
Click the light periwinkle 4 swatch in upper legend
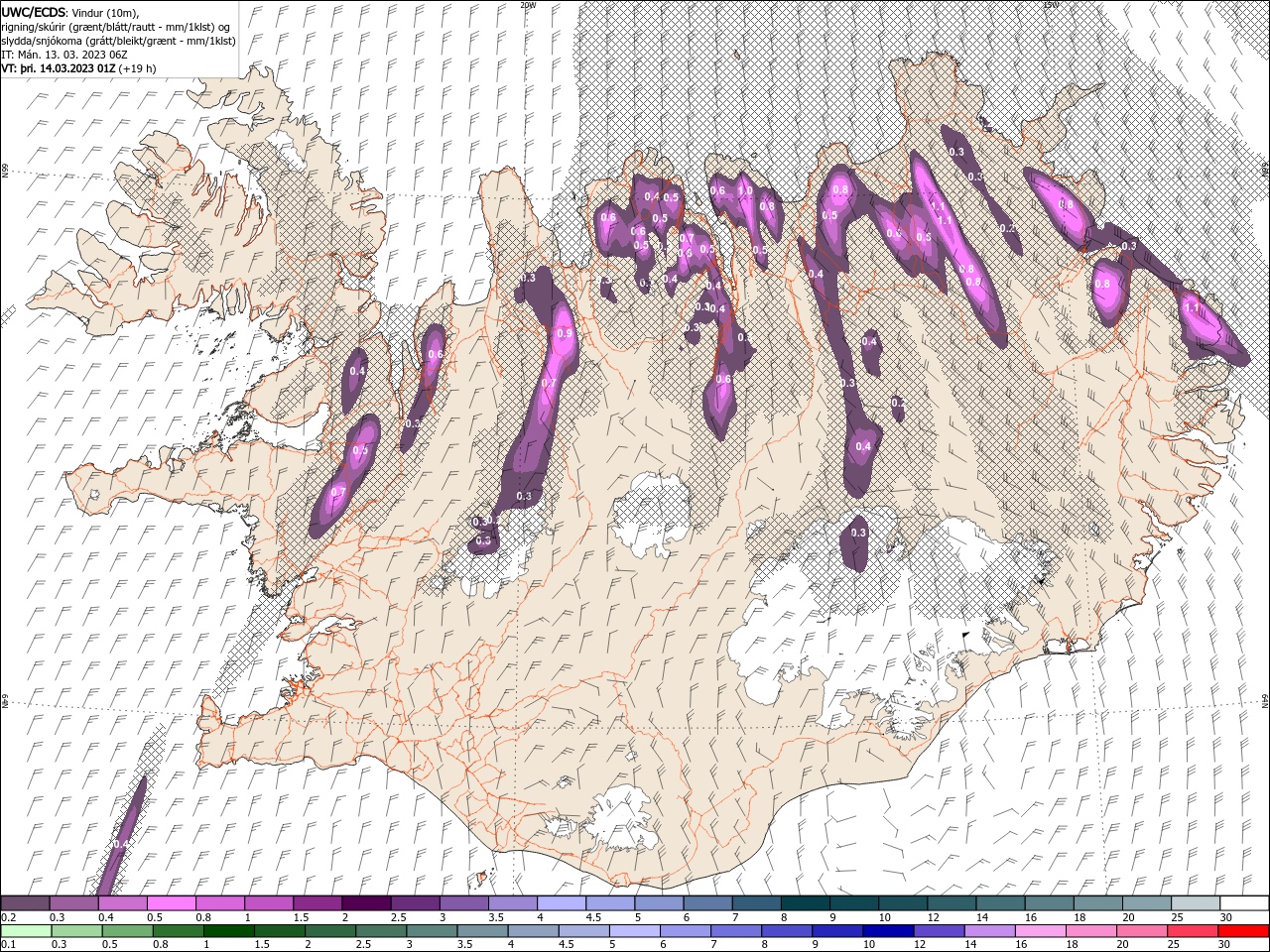pyautogui.click(x=562, y=903)
